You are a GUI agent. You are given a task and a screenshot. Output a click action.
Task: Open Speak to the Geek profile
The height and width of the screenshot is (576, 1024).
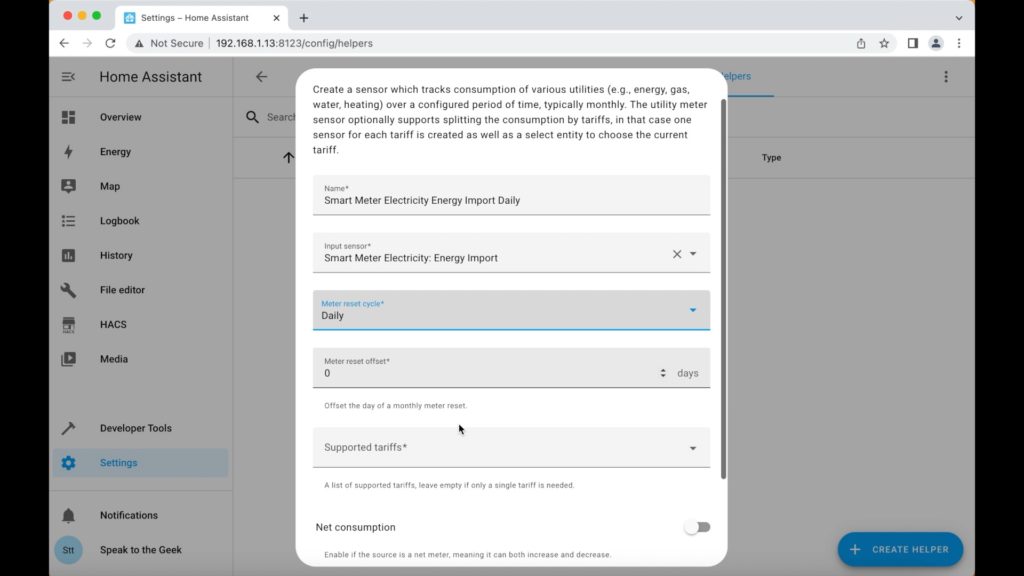click(141, 550)
